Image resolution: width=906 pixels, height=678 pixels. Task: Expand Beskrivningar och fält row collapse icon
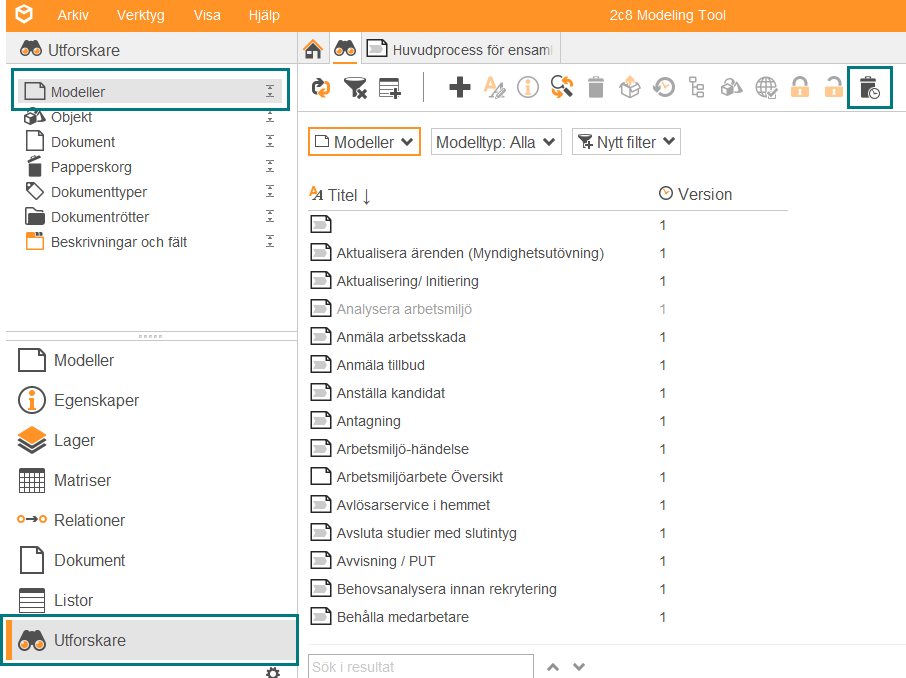click(270, 241)
